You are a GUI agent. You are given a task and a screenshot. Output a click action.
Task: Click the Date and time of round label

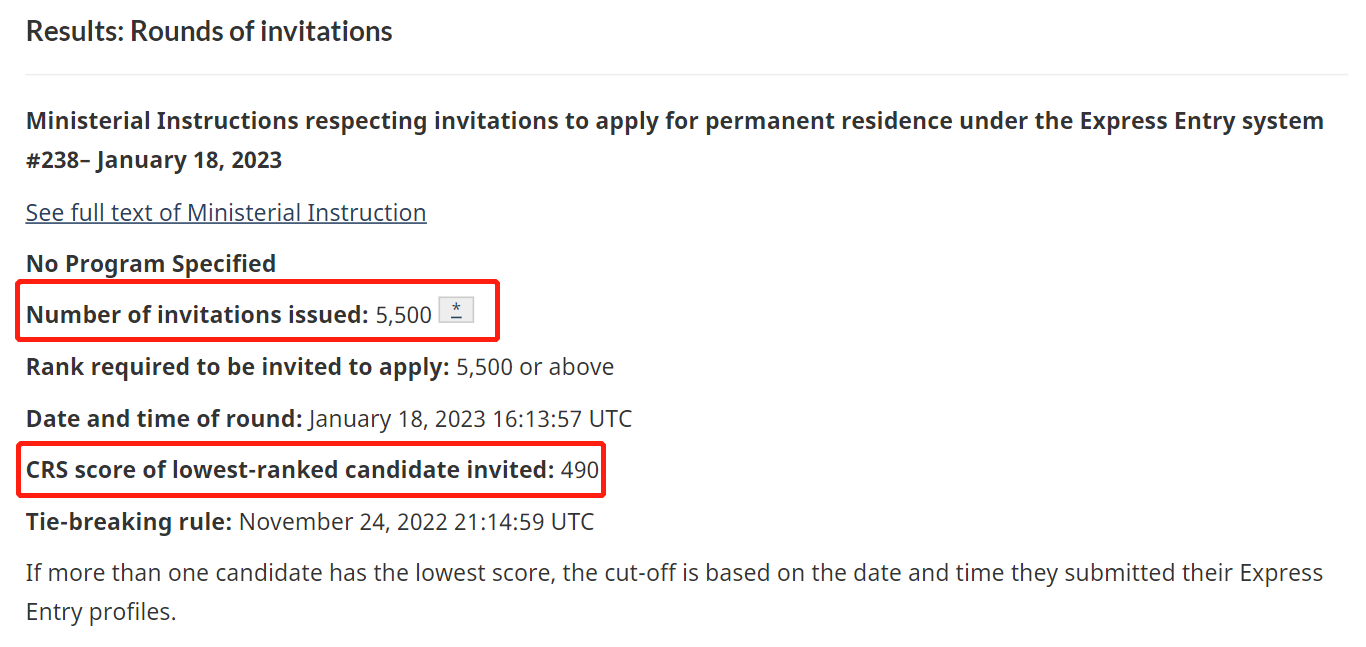point(164,418)
